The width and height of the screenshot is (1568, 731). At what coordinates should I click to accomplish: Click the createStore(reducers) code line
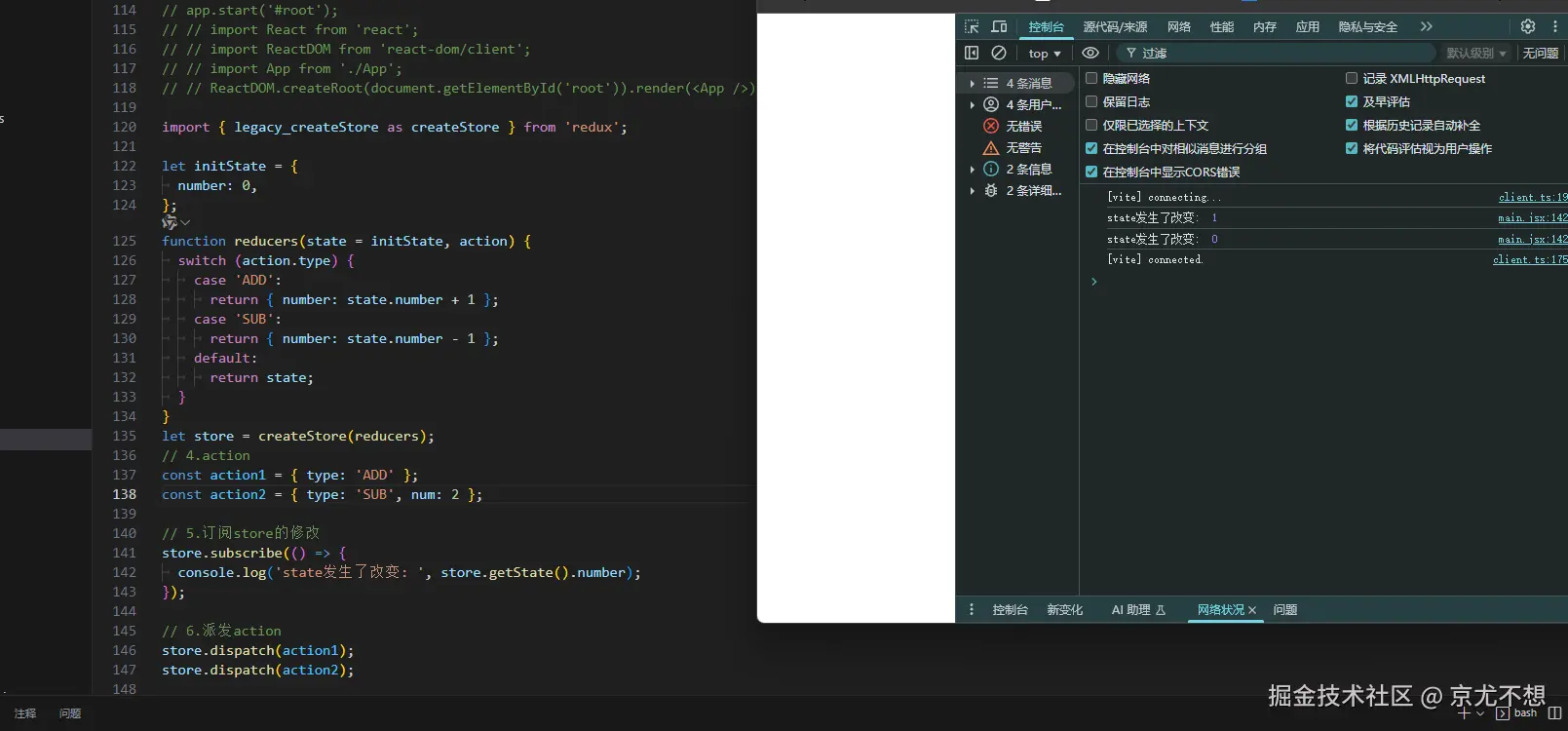(298, 436)
